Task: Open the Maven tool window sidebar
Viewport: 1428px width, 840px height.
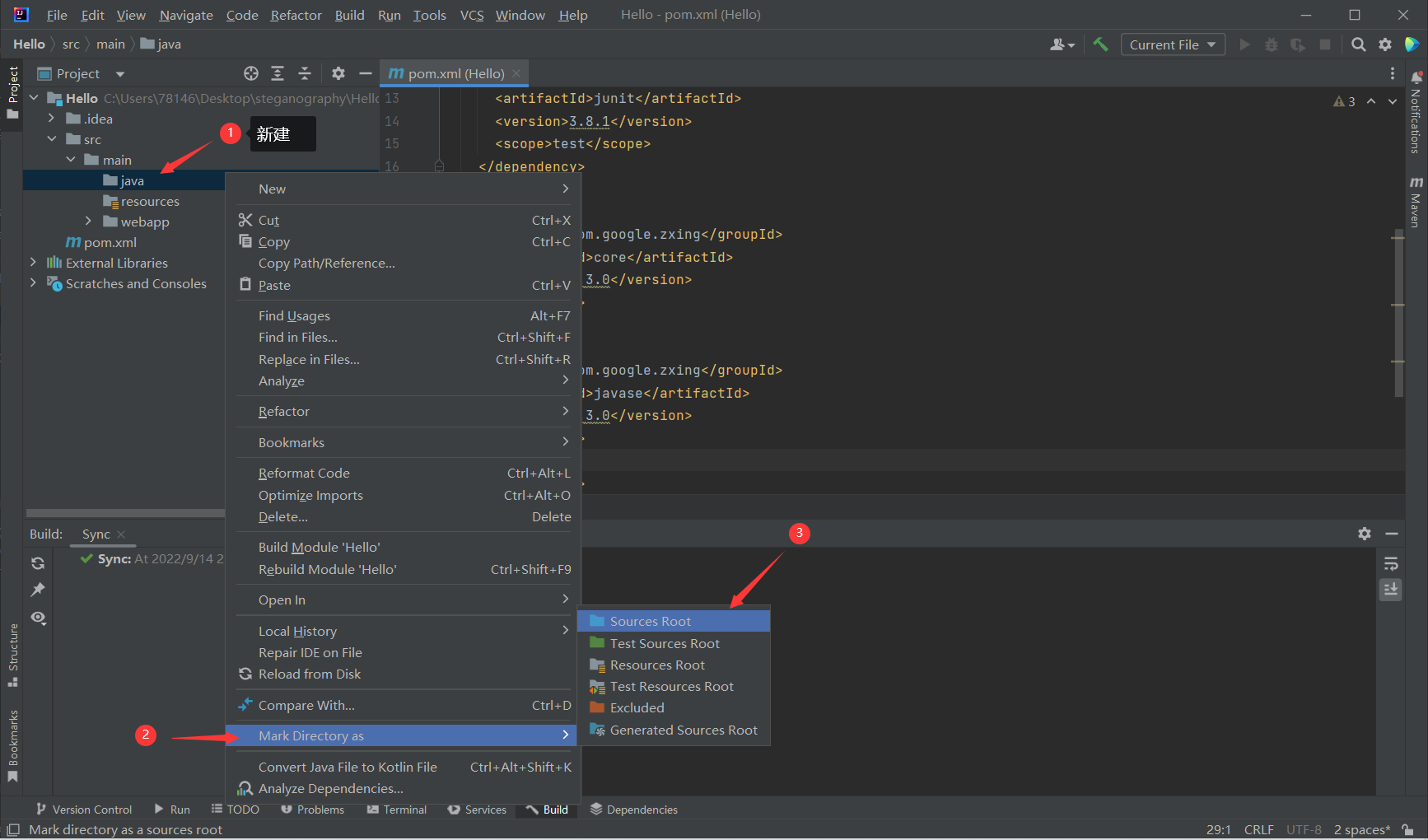Action: pyautogui.click(x=1416, y=202)
